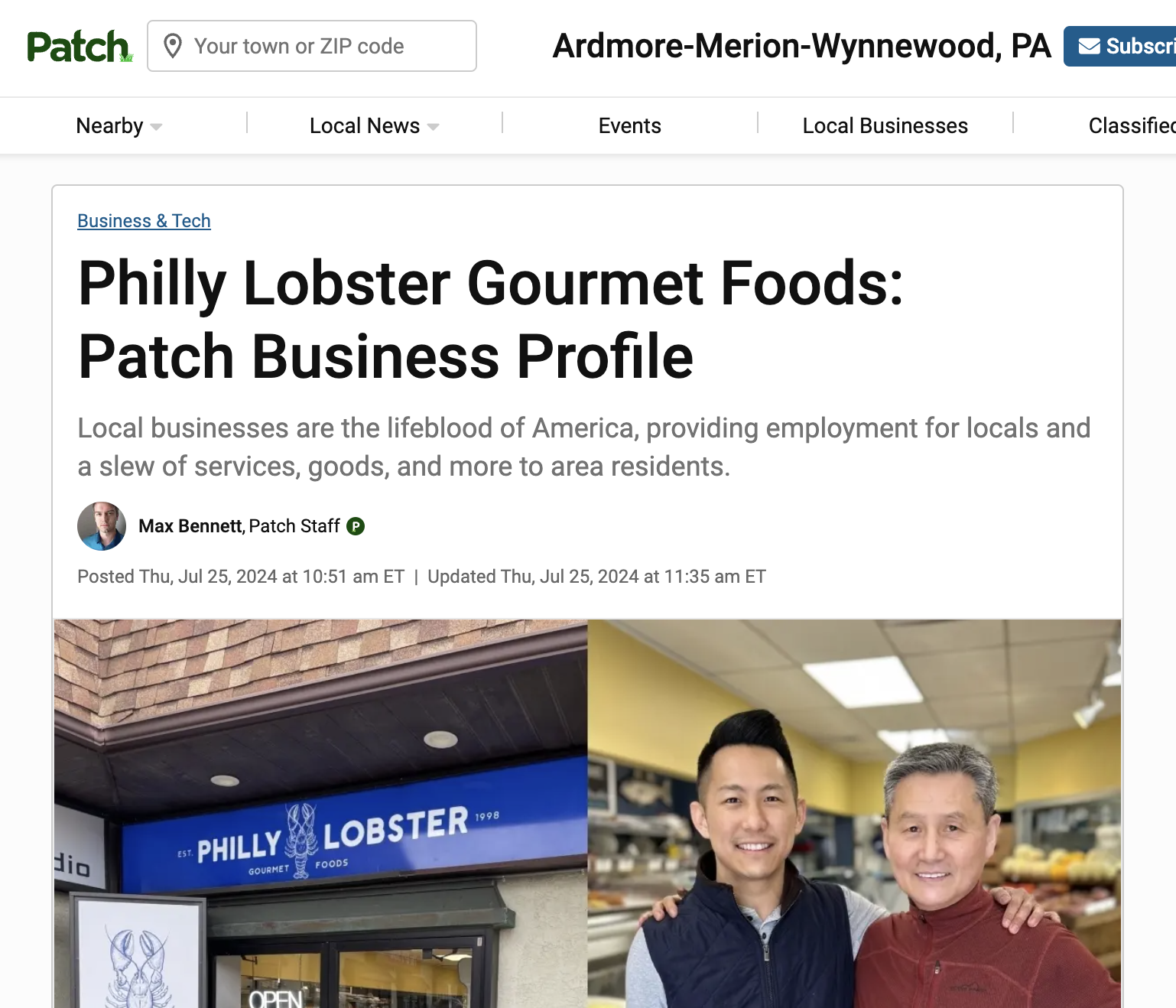The width and height of the screenshot is (1176, 1008).
Task: Click the Patch logo
Action: 80,47
